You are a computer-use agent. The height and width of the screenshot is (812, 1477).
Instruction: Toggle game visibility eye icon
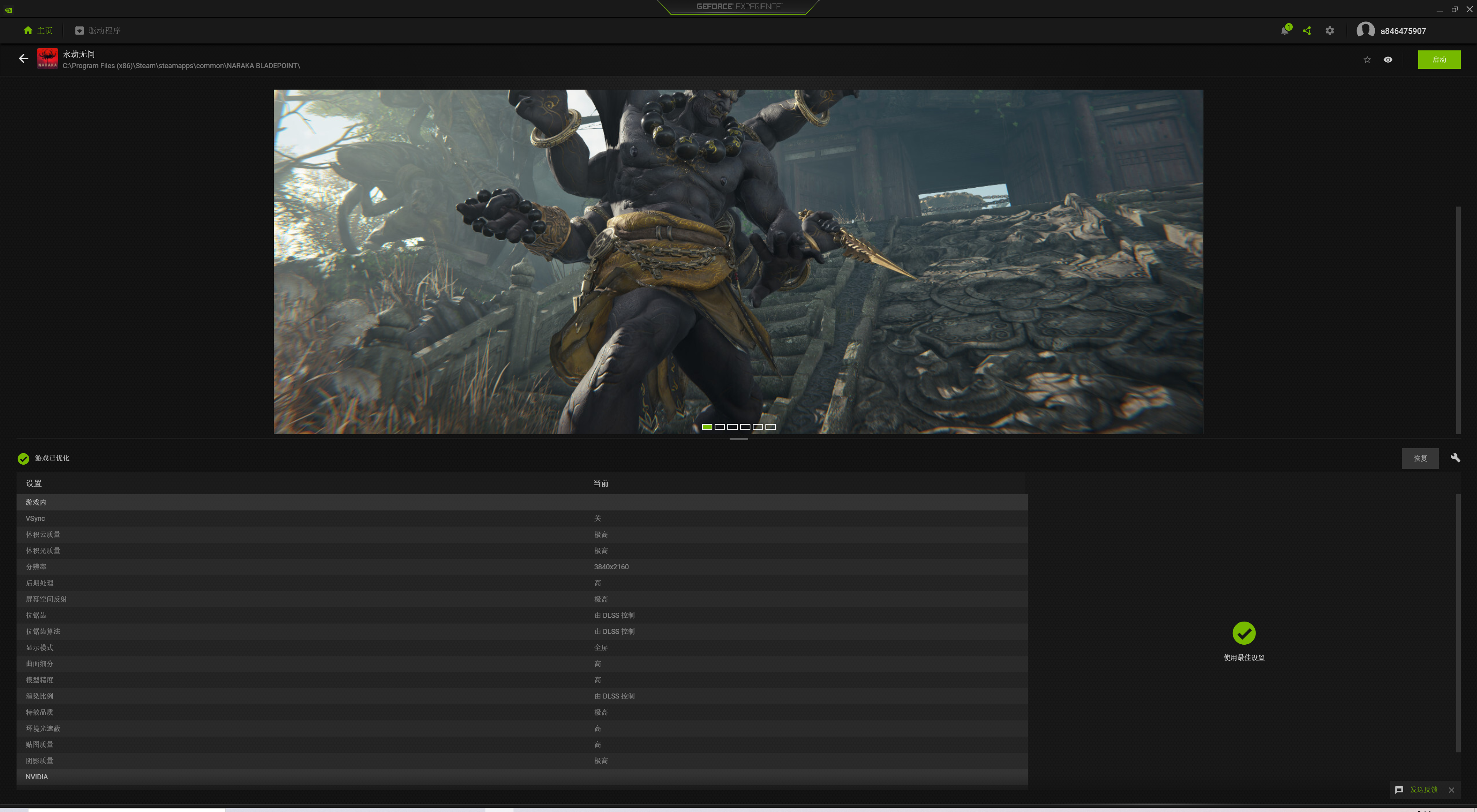(x=1387, y=60)
